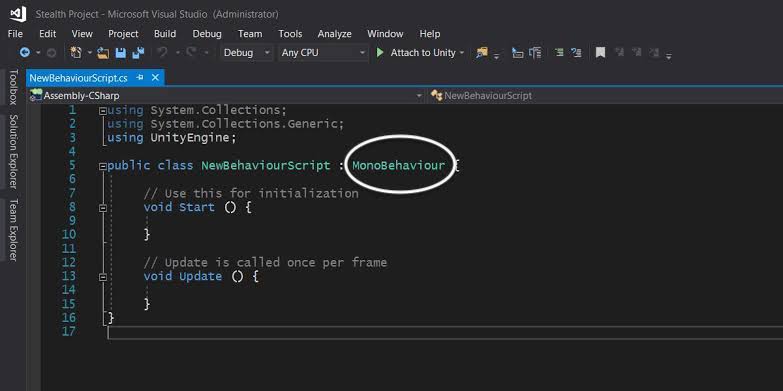Click the New Project toolbar icon
783x391 pixels.
tap(76, 52)
